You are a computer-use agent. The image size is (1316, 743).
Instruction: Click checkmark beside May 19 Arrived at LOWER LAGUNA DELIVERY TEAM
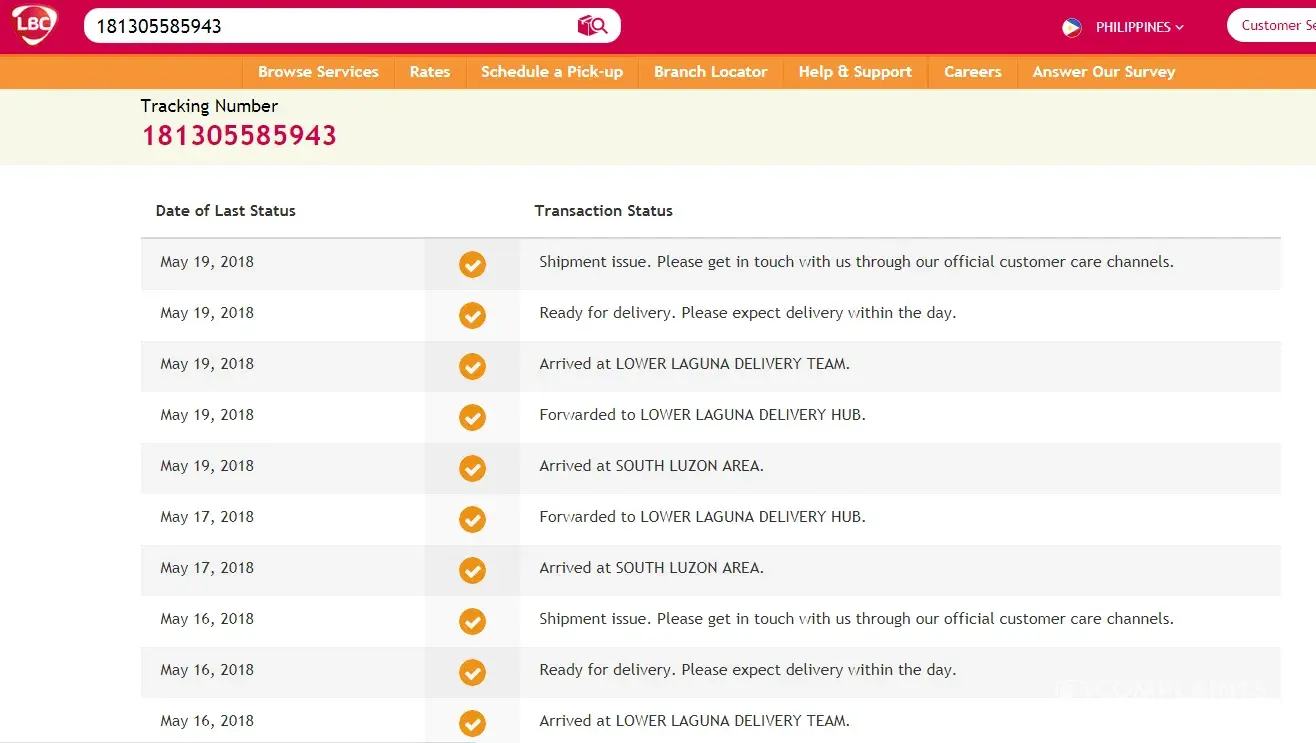[x=472, y=366]
